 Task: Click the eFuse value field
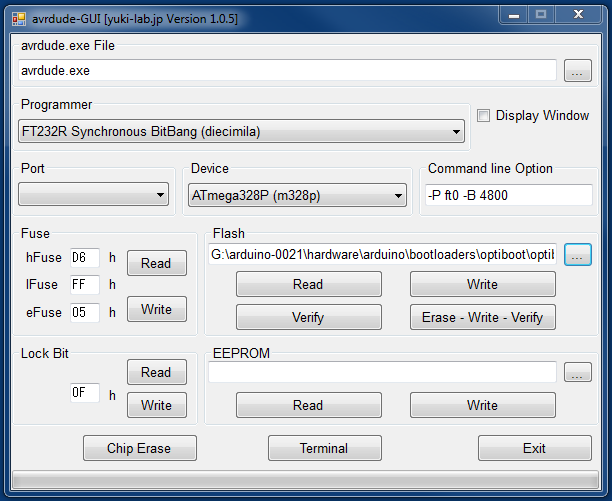[85, 312]
